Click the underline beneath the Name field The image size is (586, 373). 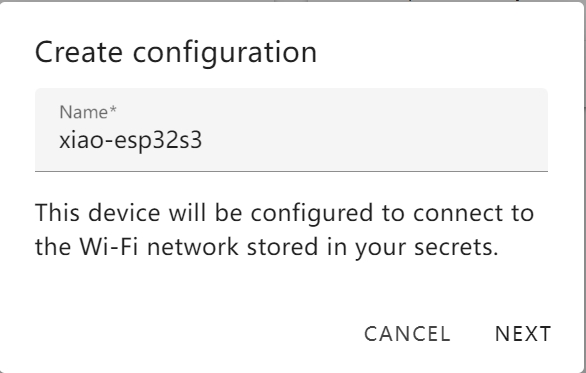291,171
